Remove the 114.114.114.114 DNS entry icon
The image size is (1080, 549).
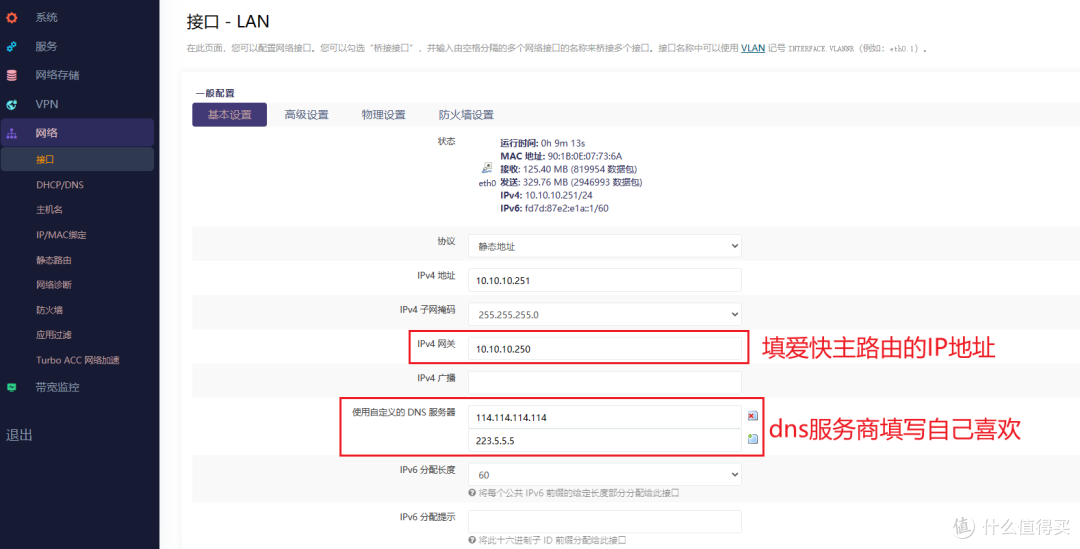coord(752,416)
